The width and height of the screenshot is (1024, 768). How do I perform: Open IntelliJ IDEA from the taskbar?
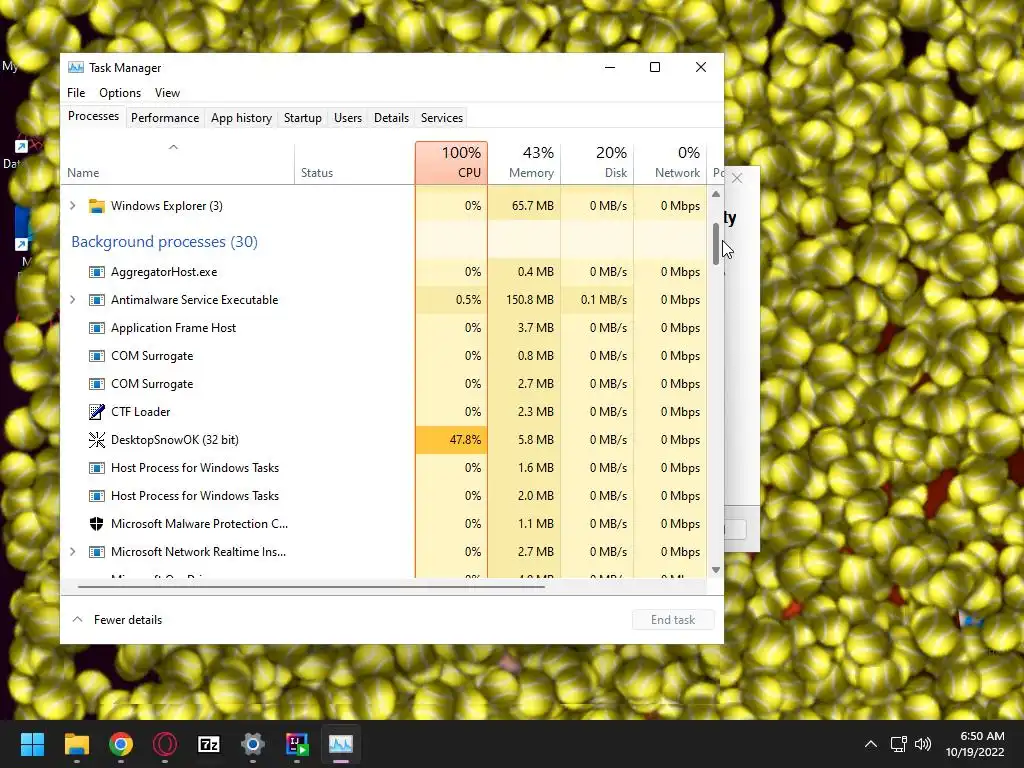tap(297, 744)
